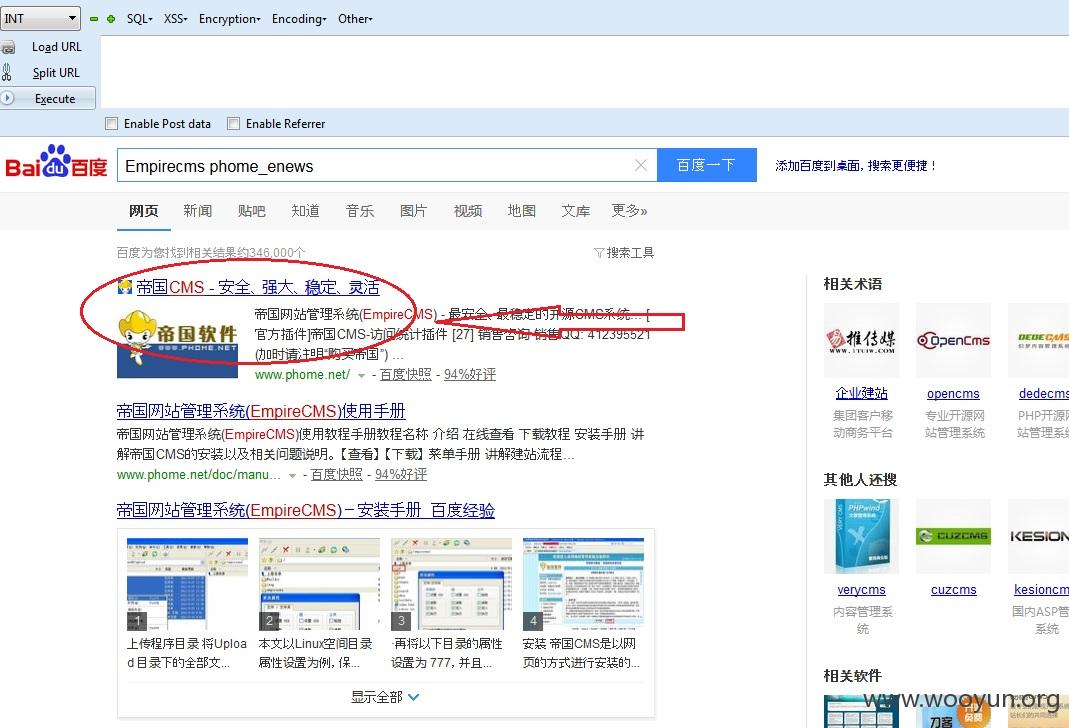Click the green minus icon in HackBar
1069x728 pixels.
[x=94, y=19]
